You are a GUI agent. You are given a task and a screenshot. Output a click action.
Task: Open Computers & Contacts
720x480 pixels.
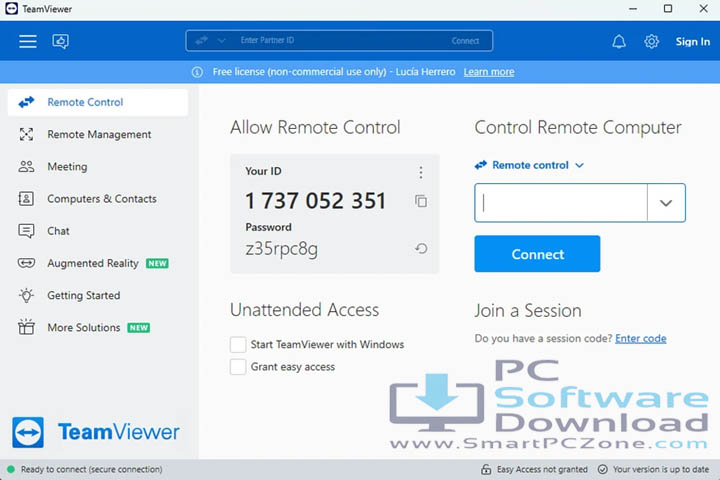98,198
